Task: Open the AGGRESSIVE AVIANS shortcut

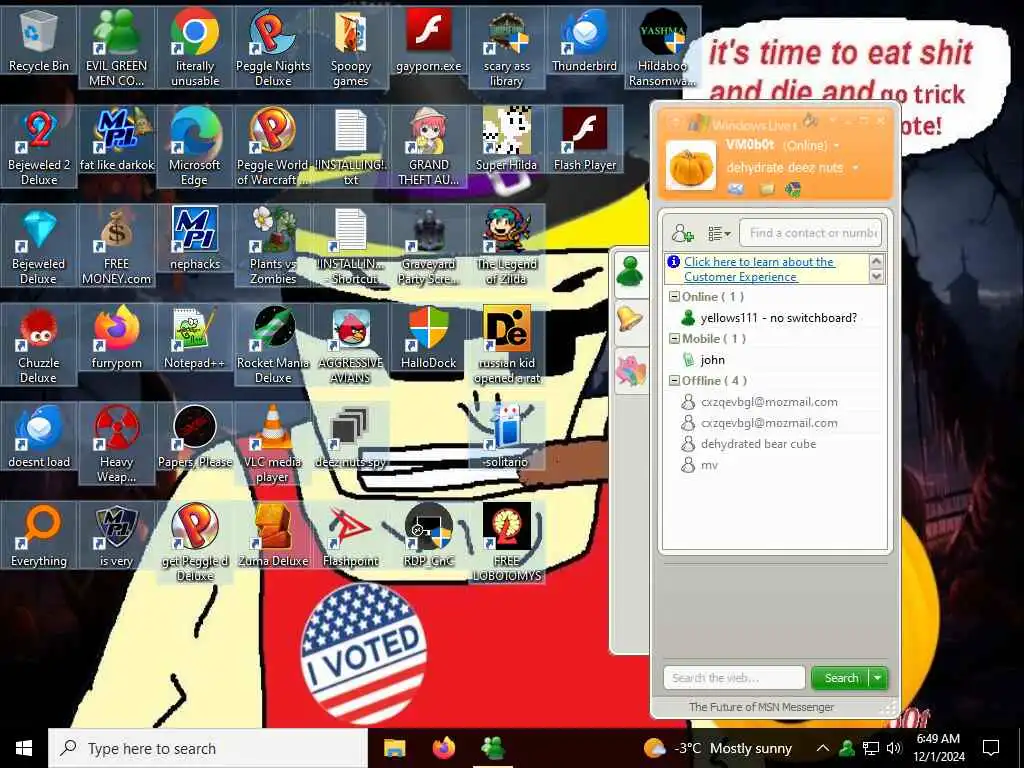Action: click(x=351, y=345)
